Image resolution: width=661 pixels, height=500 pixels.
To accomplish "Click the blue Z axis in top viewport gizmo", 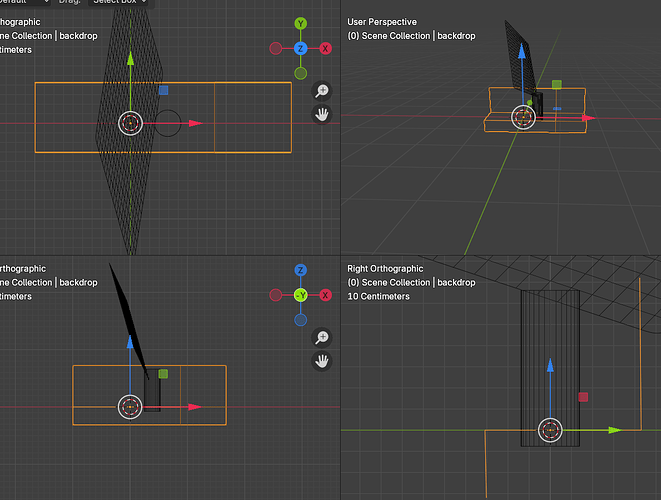I will (x=301, y=48).
